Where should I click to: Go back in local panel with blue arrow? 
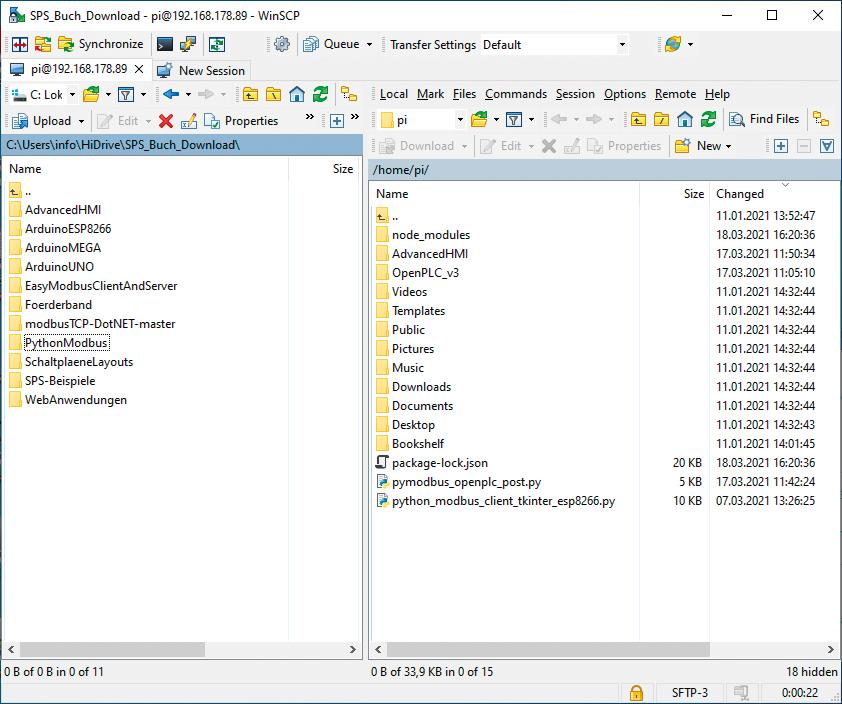tap(171, 95)
